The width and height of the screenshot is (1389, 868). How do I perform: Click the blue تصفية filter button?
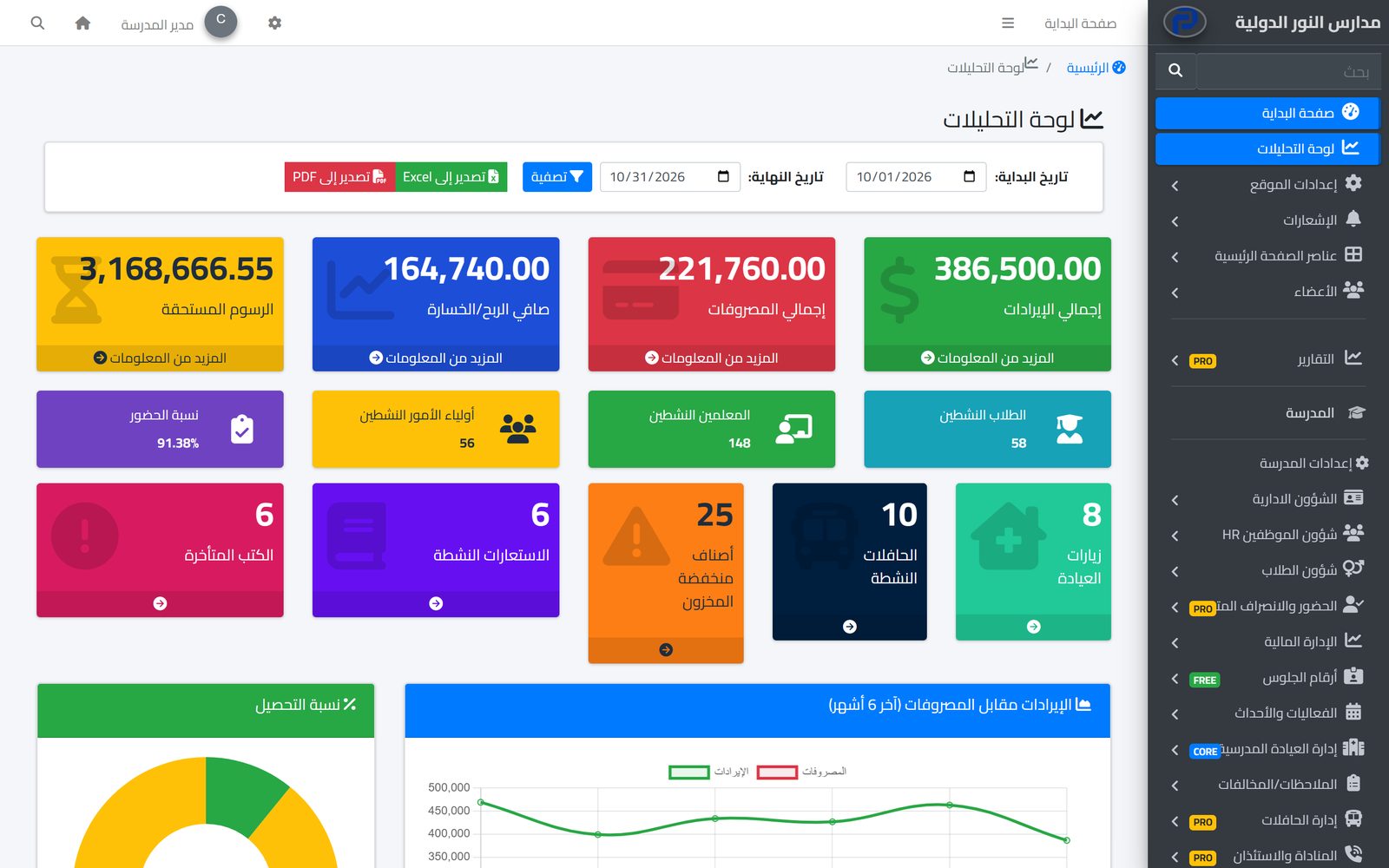557,177
